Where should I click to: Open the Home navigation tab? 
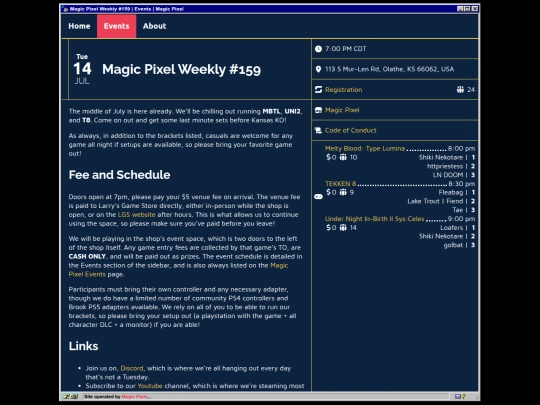(x=79, y=26)
